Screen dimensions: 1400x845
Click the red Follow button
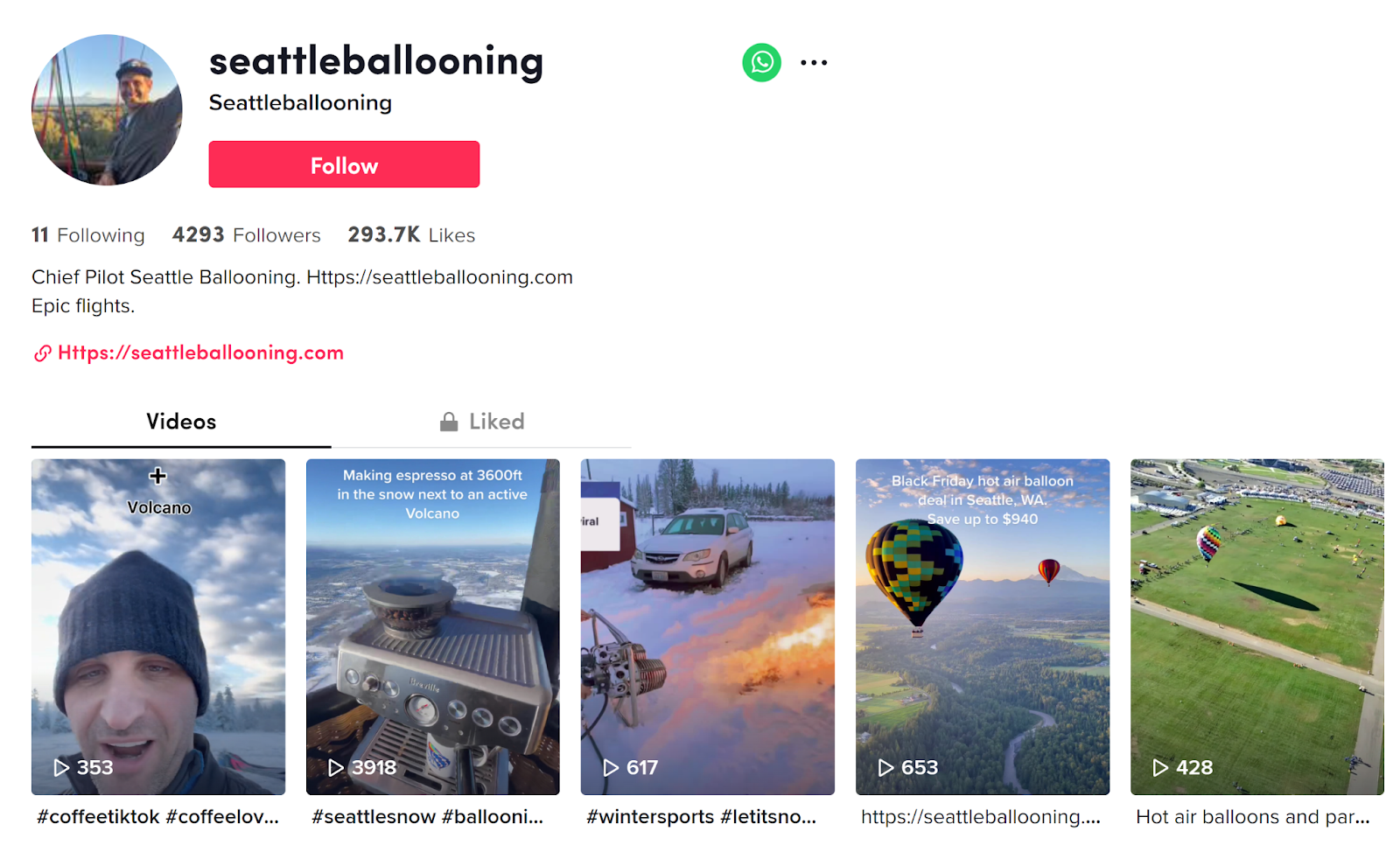coord(344,164)
